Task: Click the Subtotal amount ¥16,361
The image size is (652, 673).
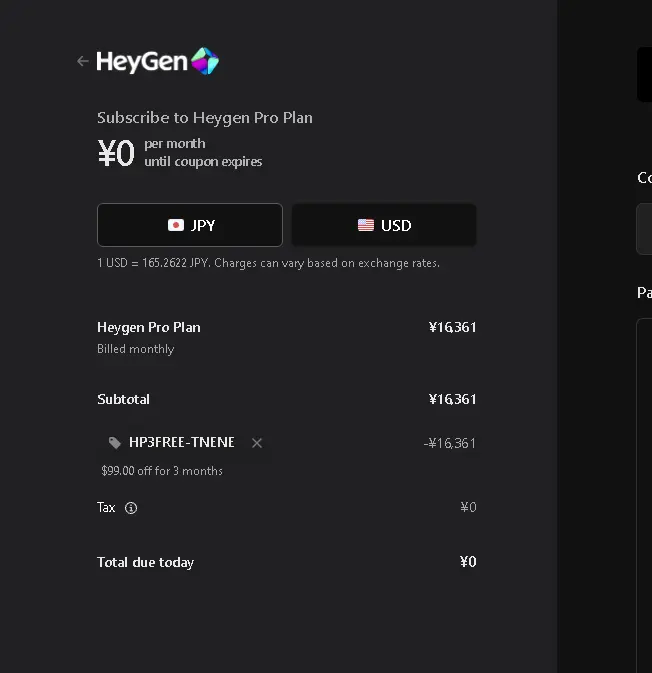Action: click(x=452, y=399)
